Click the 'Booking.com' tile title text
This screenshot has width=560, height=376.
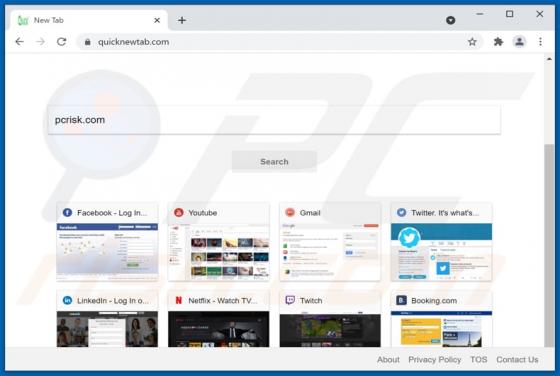434,301
